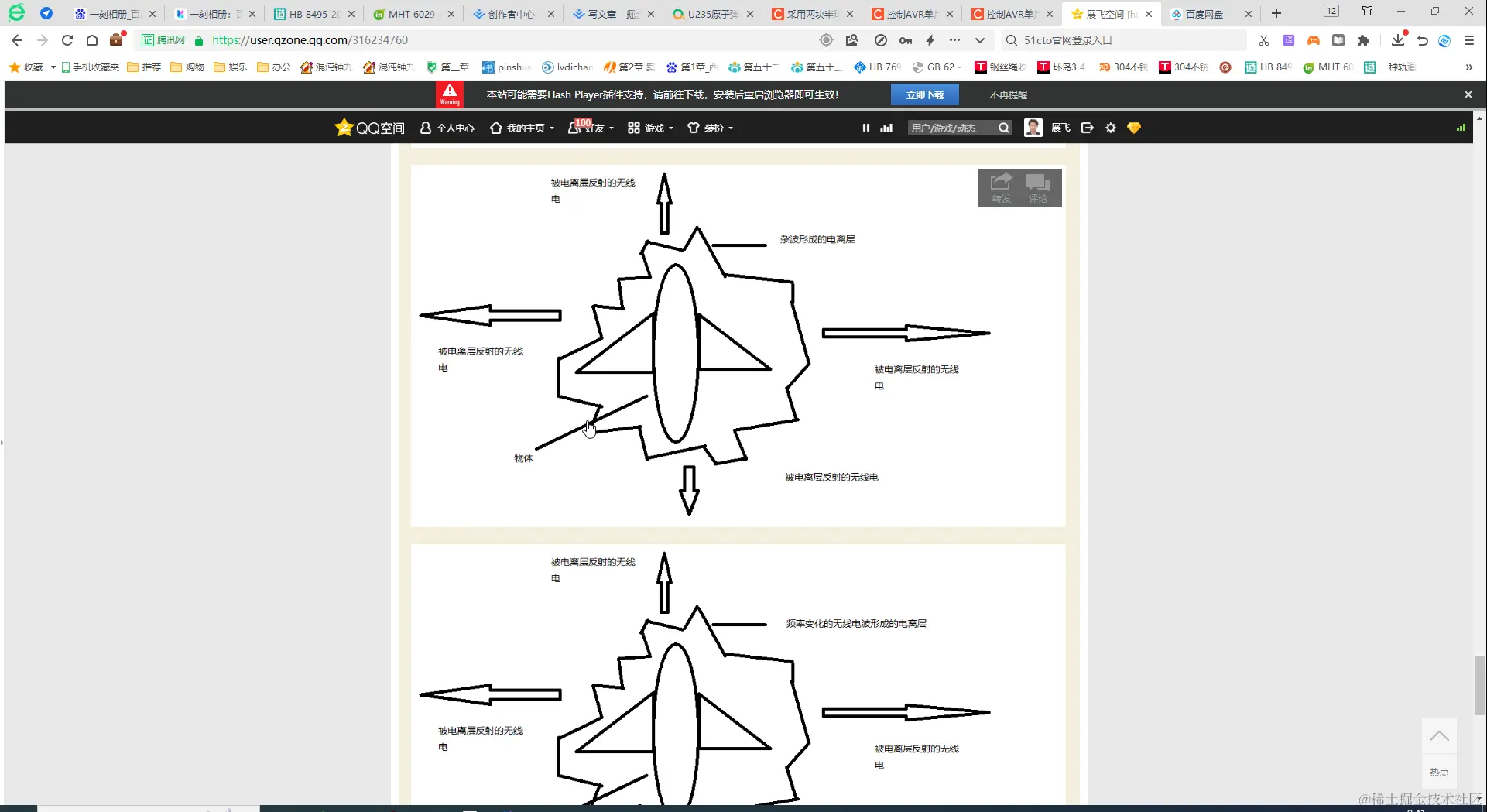Open the 推荐 bookmarks folder
Viewport: 1487px width, 812px height.
[144, 67]
